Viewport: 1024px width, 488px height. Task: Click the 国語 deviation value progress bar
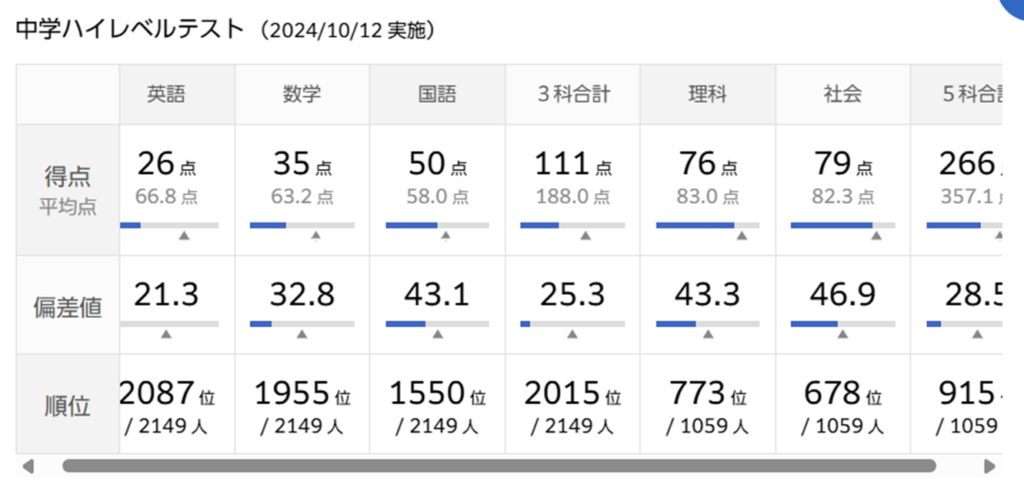tap(437, 323)
